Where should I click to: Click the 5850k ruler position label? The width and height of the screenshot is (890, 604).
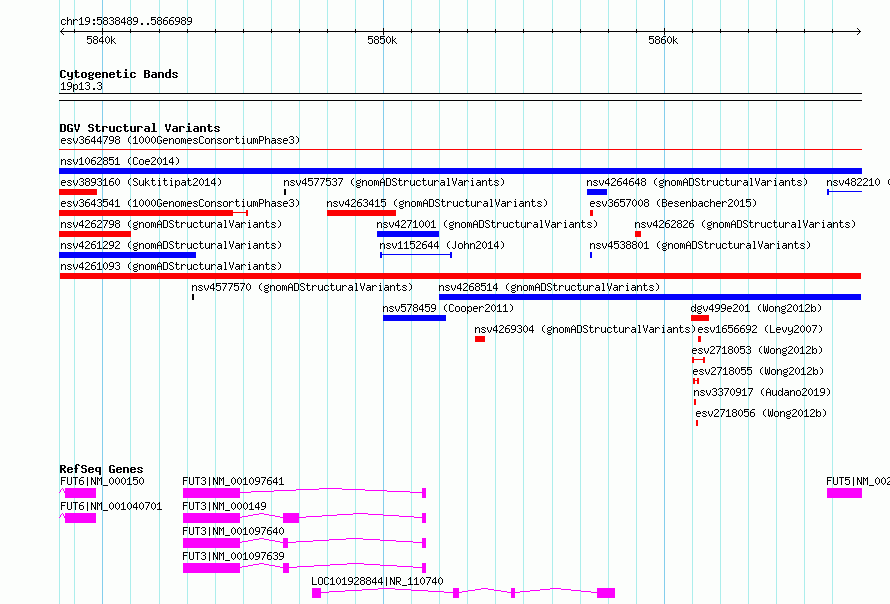(x=382, y=40)
